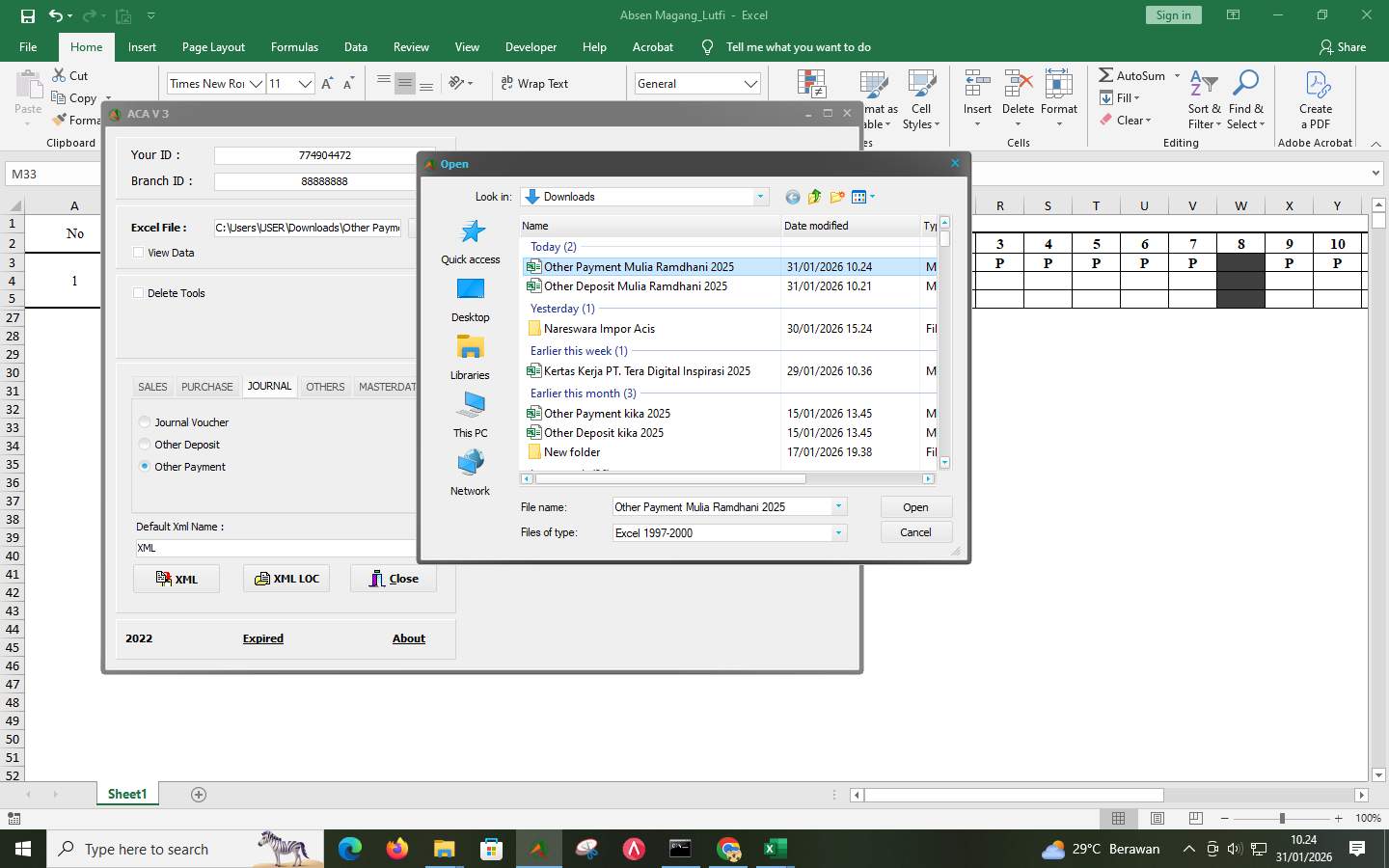Open the Look in Downloads dropdown
This screenshot has height=868, width=1389.
(x=760, y=197)
